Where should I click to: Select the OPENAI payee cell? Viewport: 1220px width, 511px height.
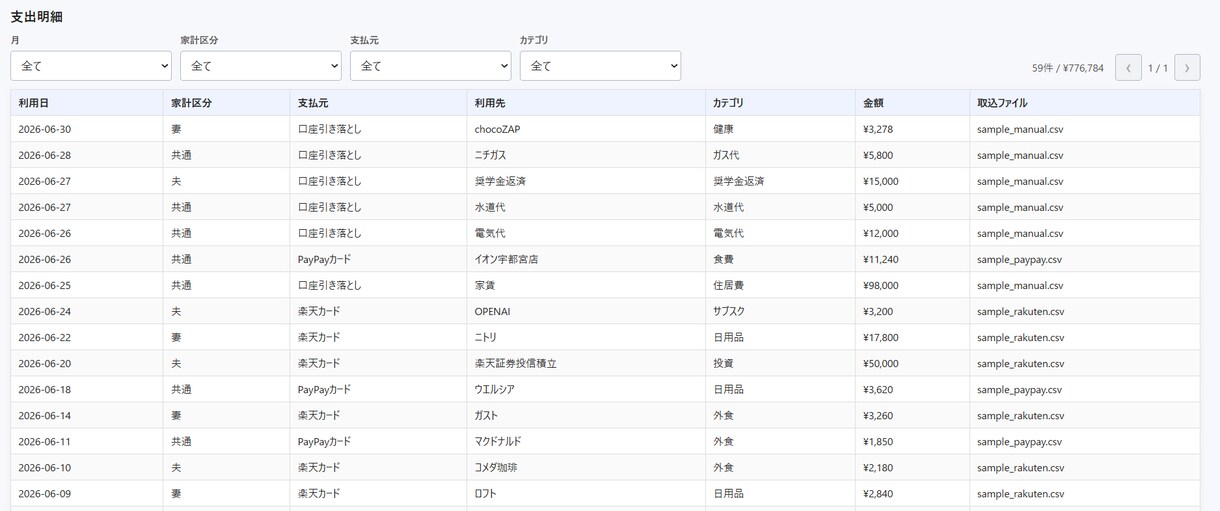pyautogui.click(x=585, y=311)
